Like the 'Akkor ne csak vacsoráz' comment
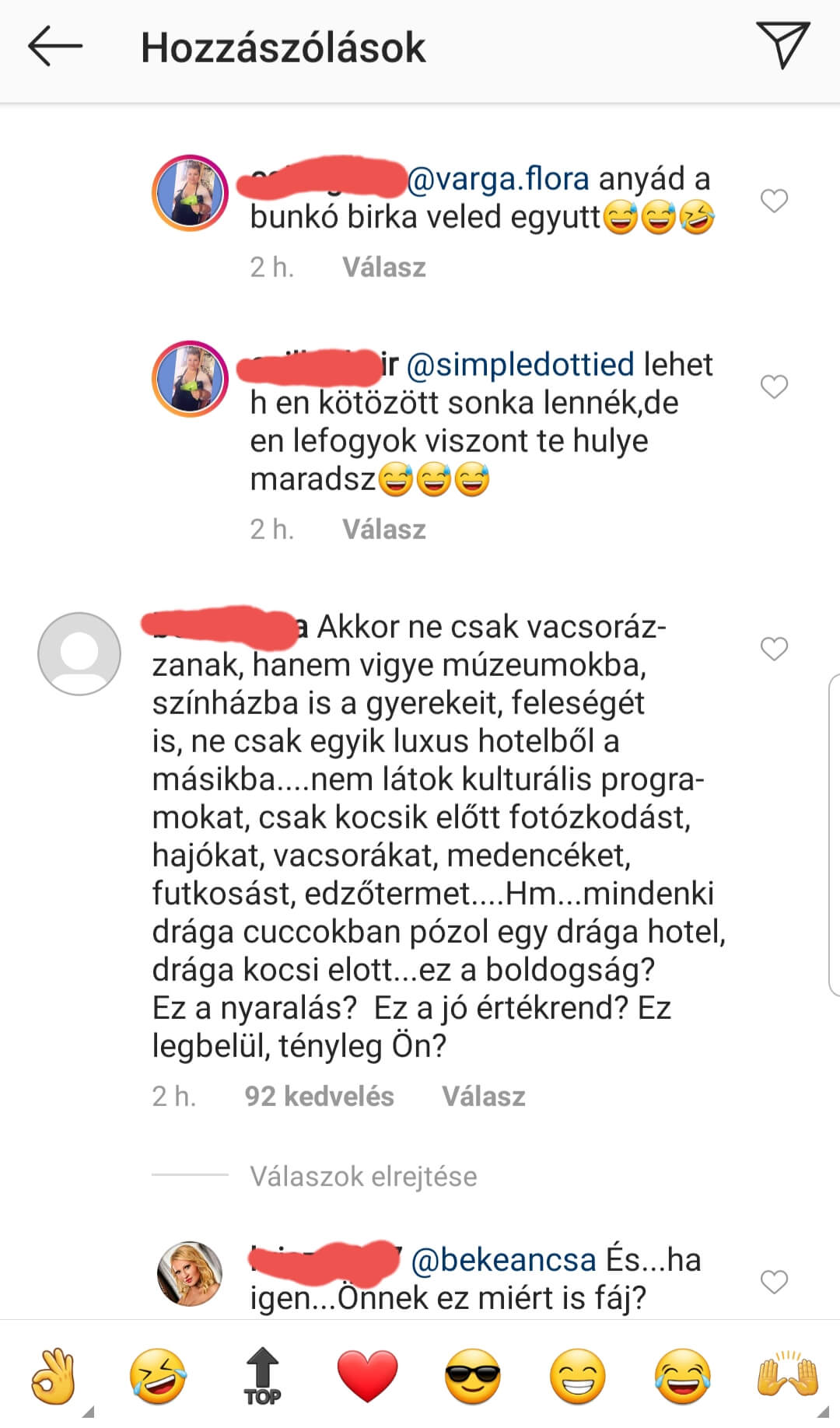The height and width of the screenshot is (1428, 840). coord(774,649)
